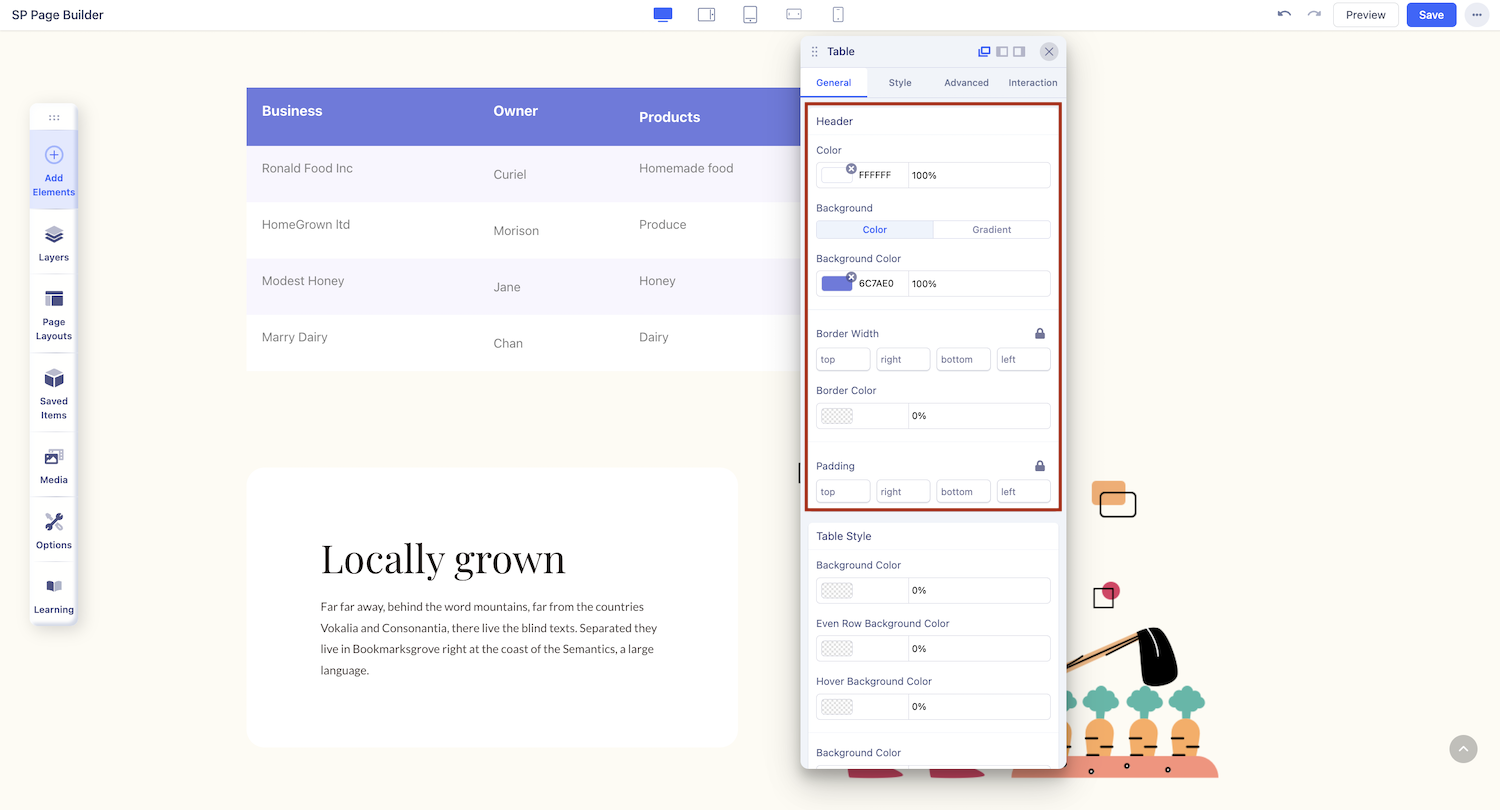Switch to the Advanced tab
1500x810 pixels.
pyautogui.click(x=966, y=83)
